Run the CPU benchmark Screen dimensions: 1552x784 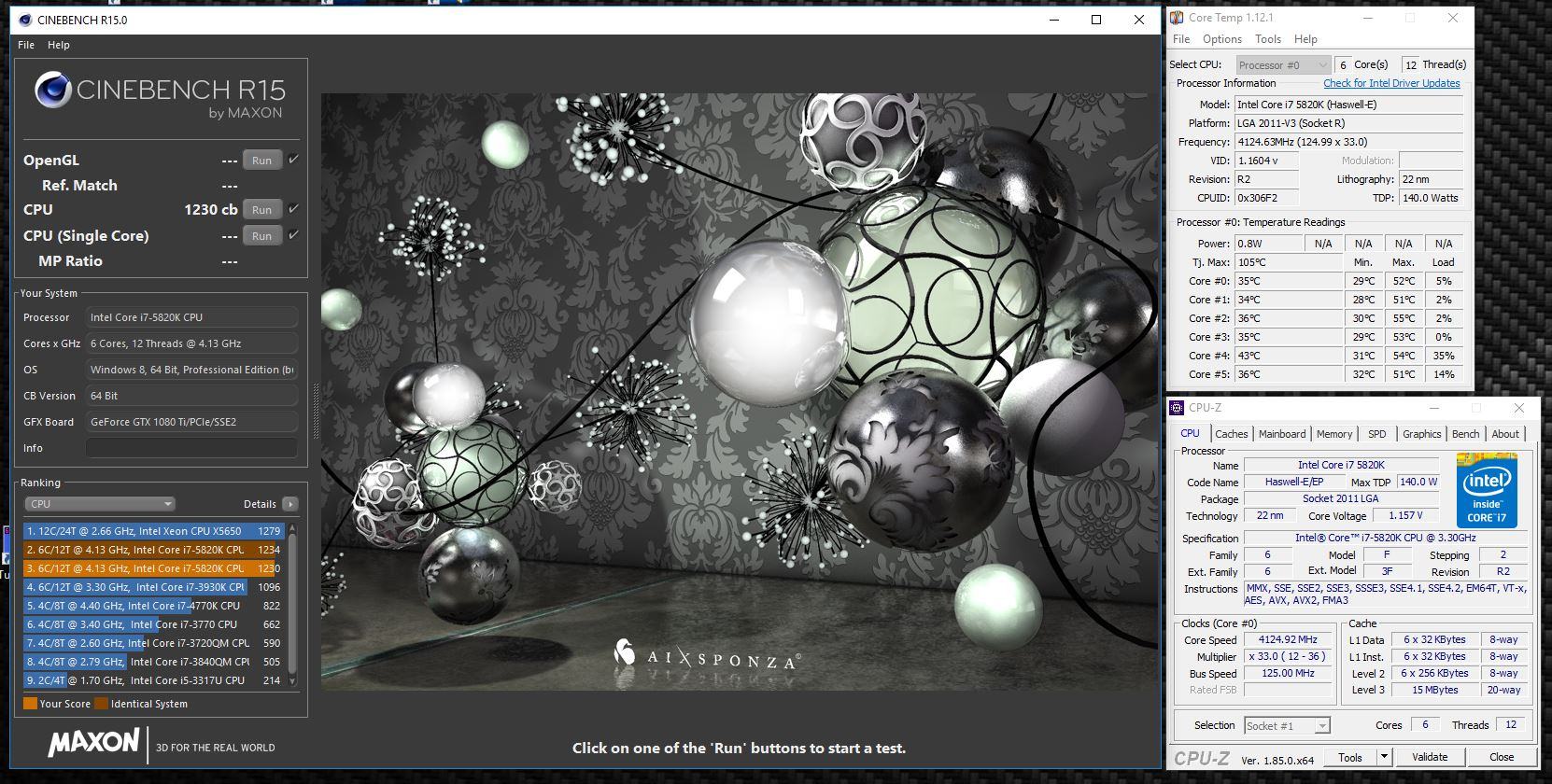pyautogui.click(x=262, y=210)
